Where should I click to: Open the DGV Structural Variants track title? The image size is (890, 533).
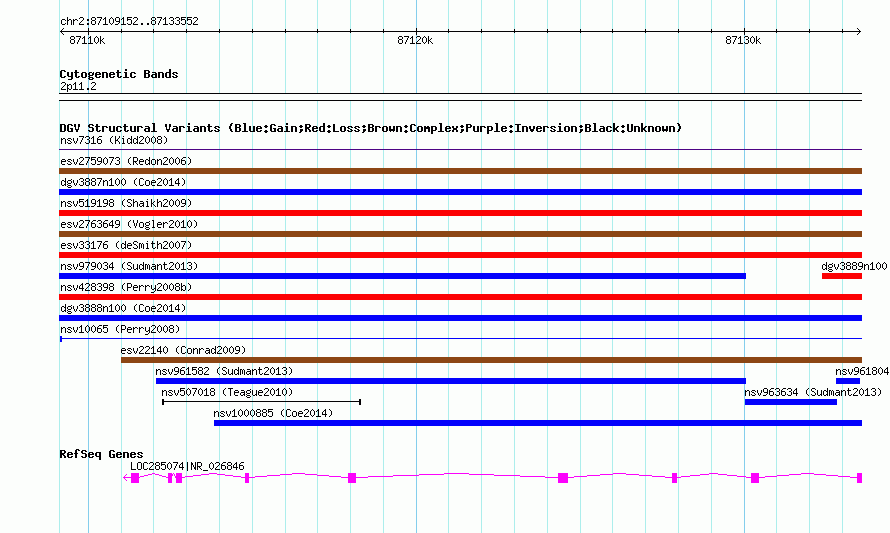click(x=371, y=128)
